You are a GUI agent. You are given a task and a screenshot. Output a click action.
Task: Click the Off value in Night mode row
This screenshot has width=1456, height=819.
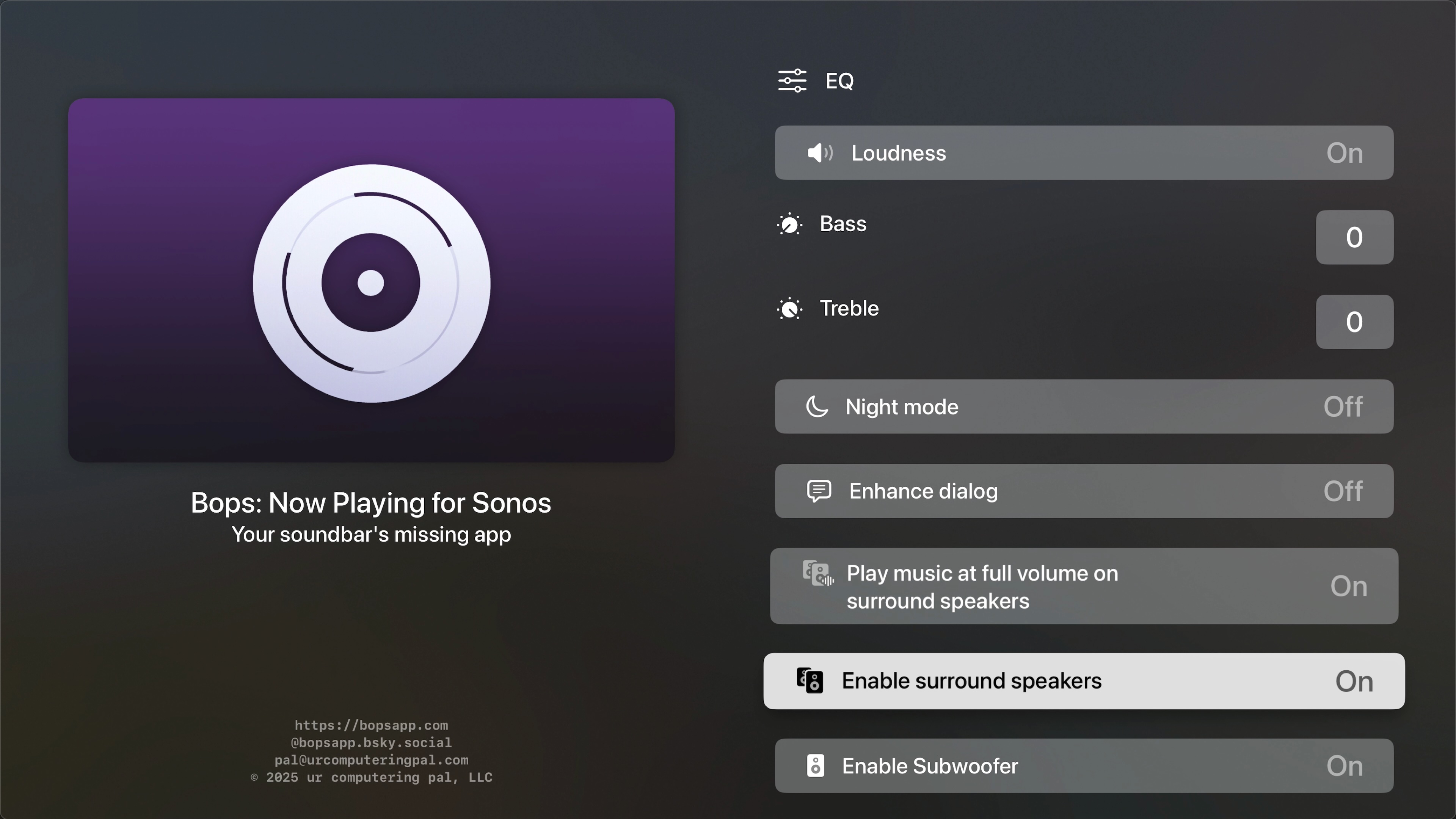click(x=1343, y=406)
